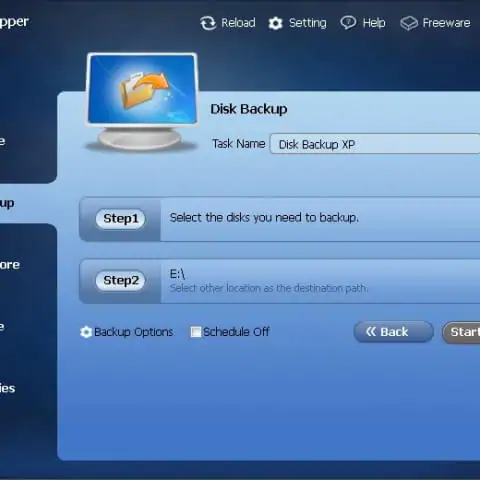Start the disk backup task
Screen dimensions: 480x480
click(461, 332)
